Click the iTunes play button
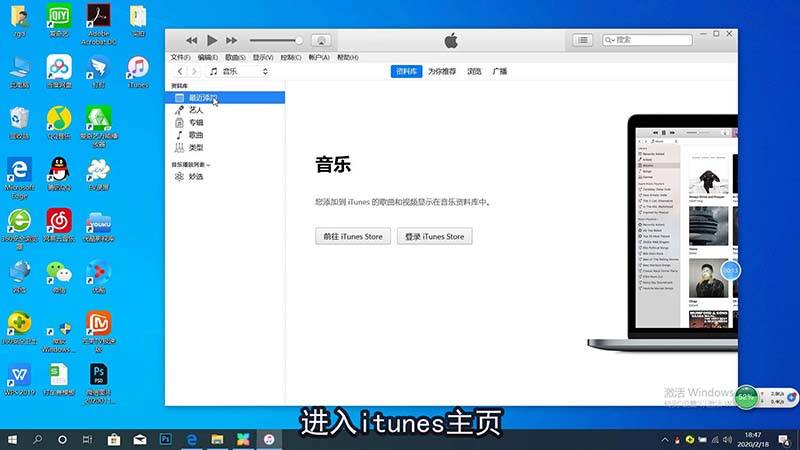The image size is (800, 450). point(212,40)
